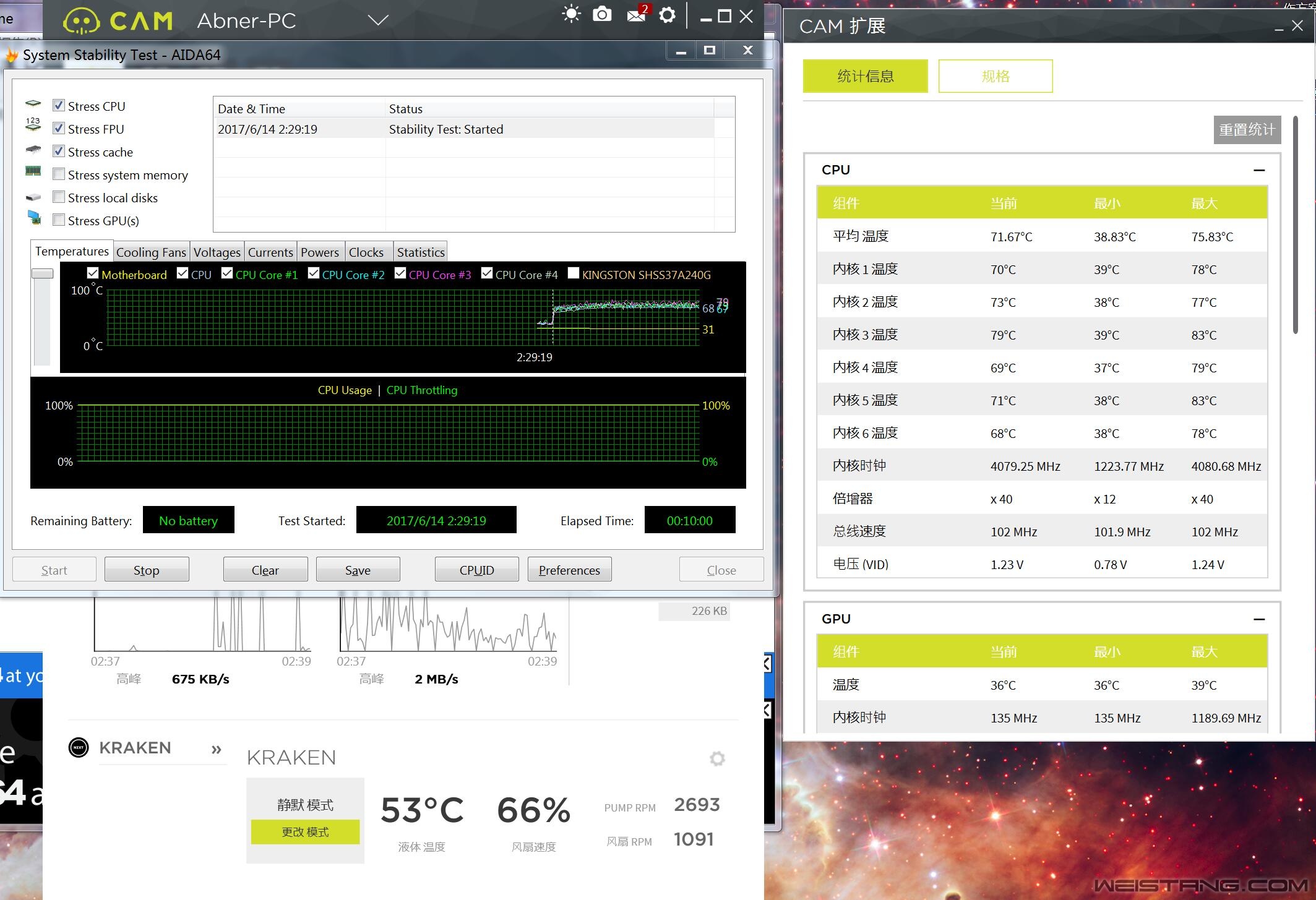Click the Stop button in AIDA64
Screen dimensions: 1316x900
click(145, 569)
